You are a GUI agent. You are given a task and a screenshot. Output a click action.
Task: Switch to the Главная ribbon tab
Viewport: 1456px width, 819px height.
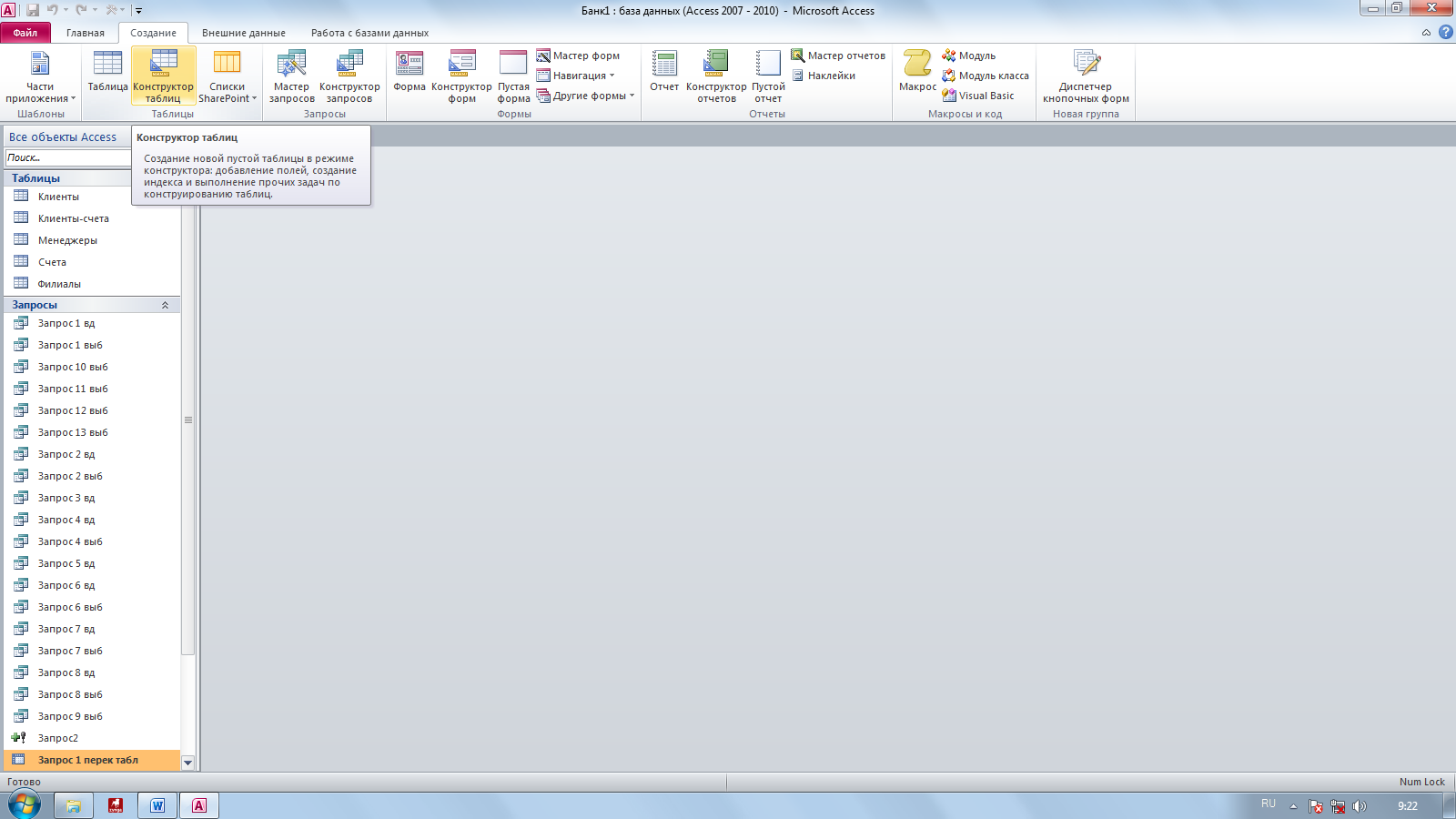(86, 33)
